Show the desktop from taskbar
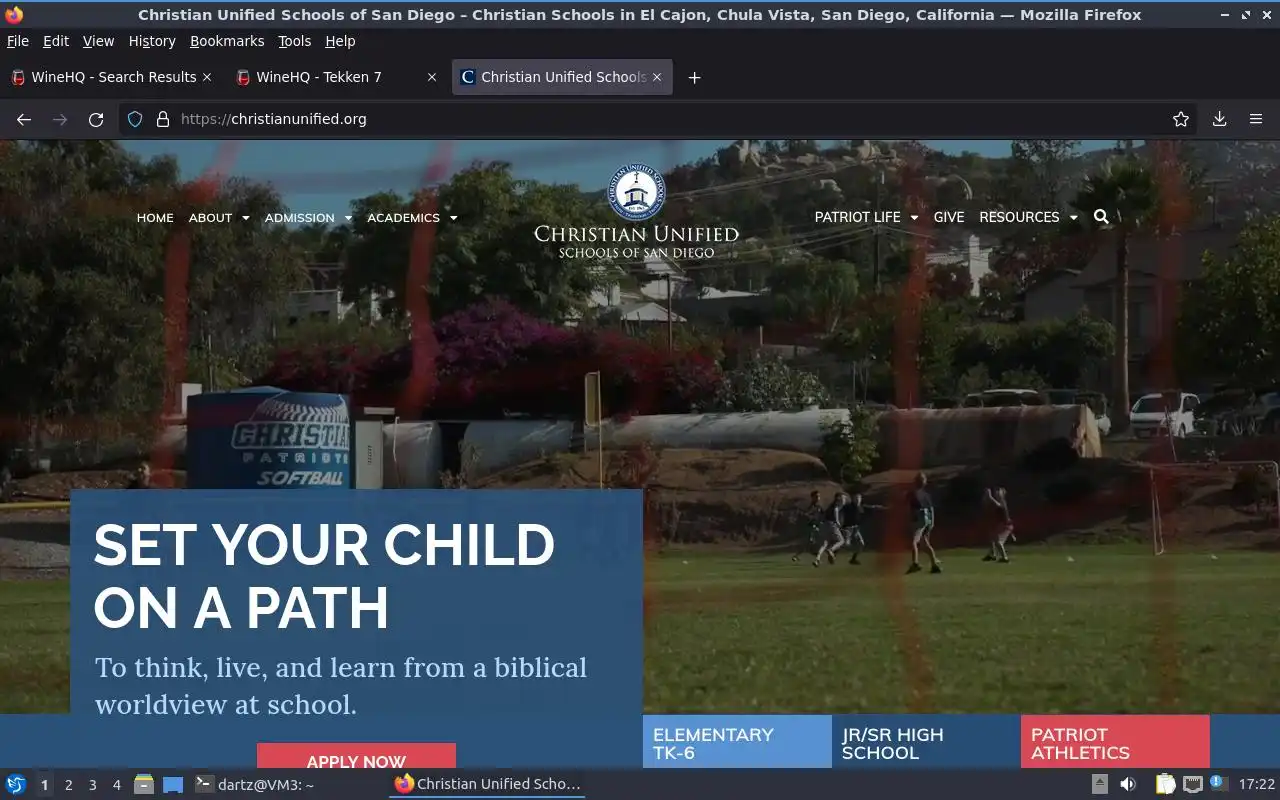 [173, 784]
